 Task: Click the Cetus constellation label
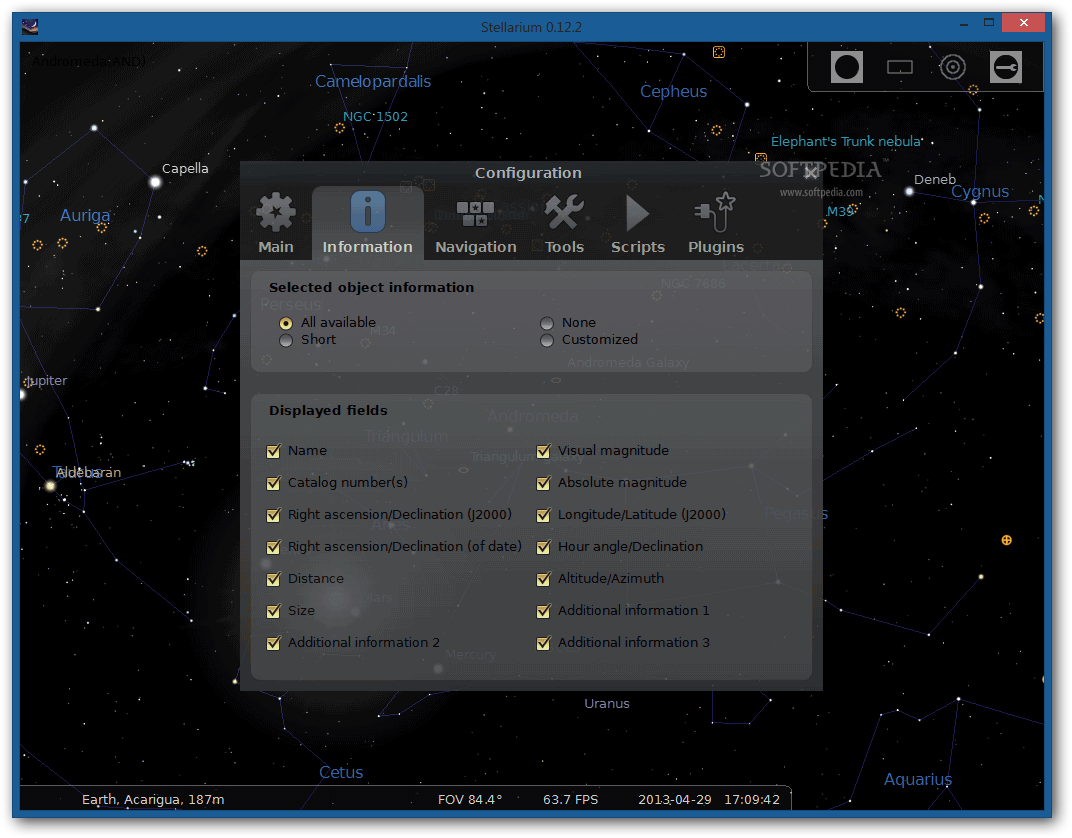(340, 772)
